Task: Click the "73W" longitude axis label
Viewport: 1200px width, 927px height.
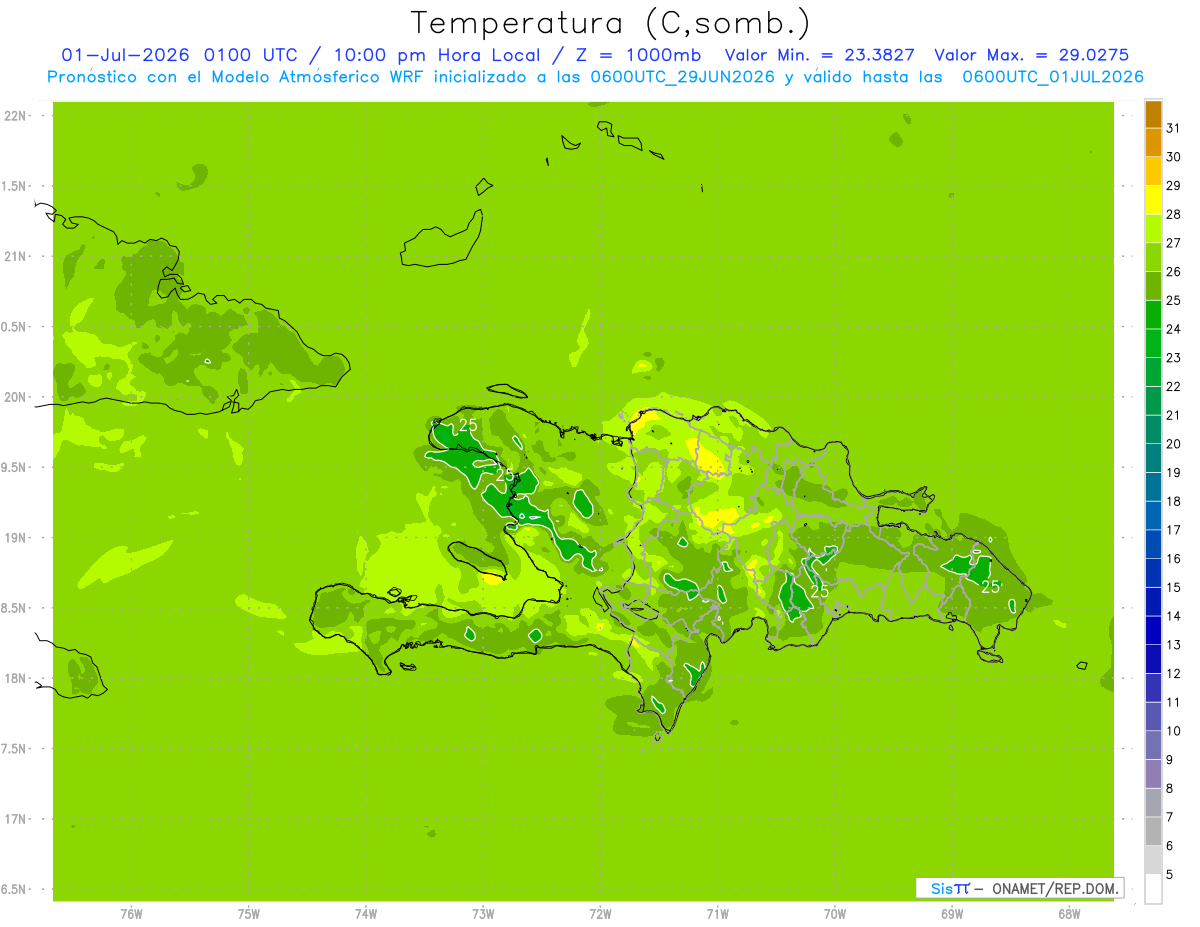Action: click(483, 914)
